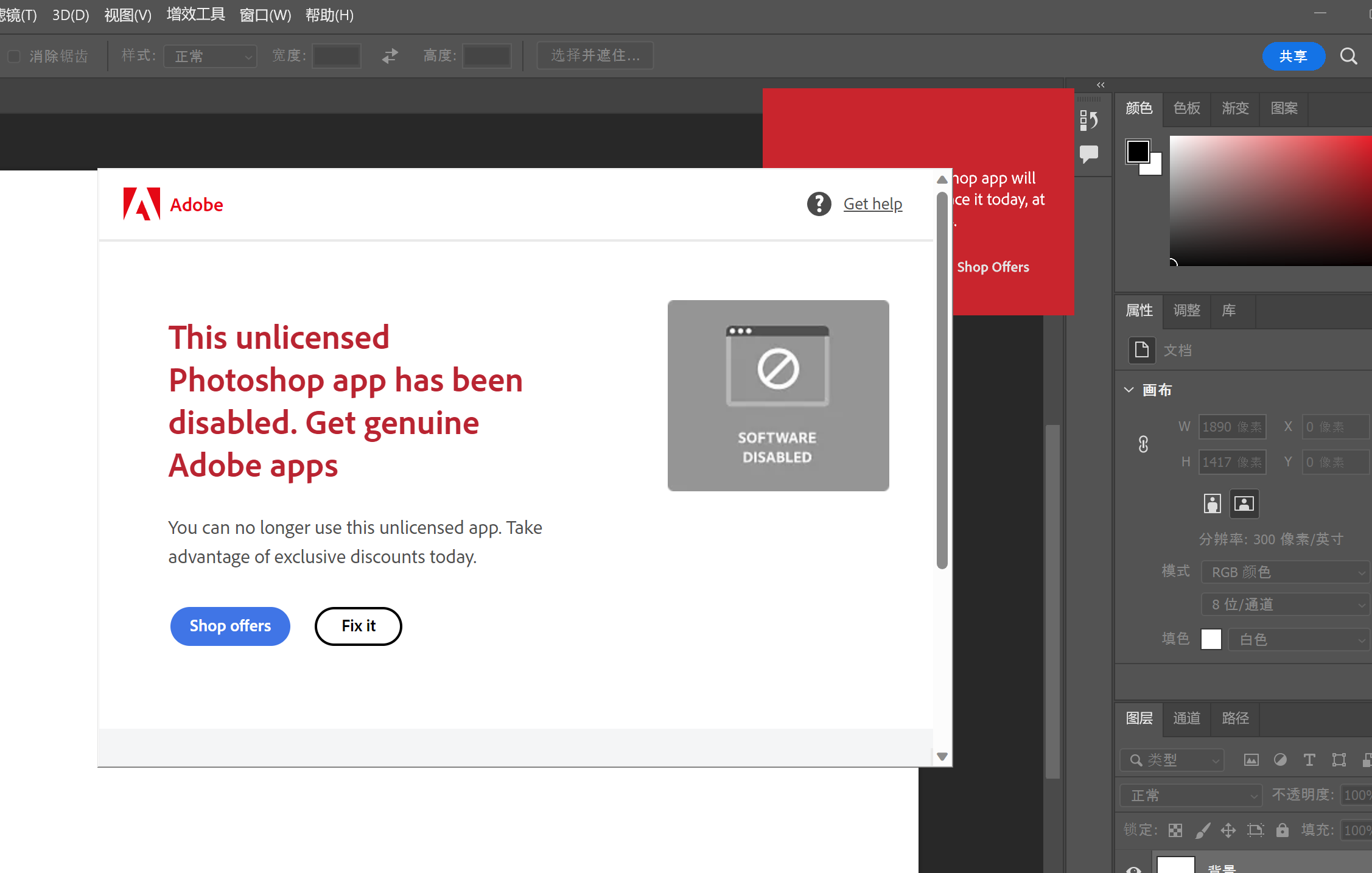Toggle the 消除锯齿 anti-alias checkbox

point(14,57)
